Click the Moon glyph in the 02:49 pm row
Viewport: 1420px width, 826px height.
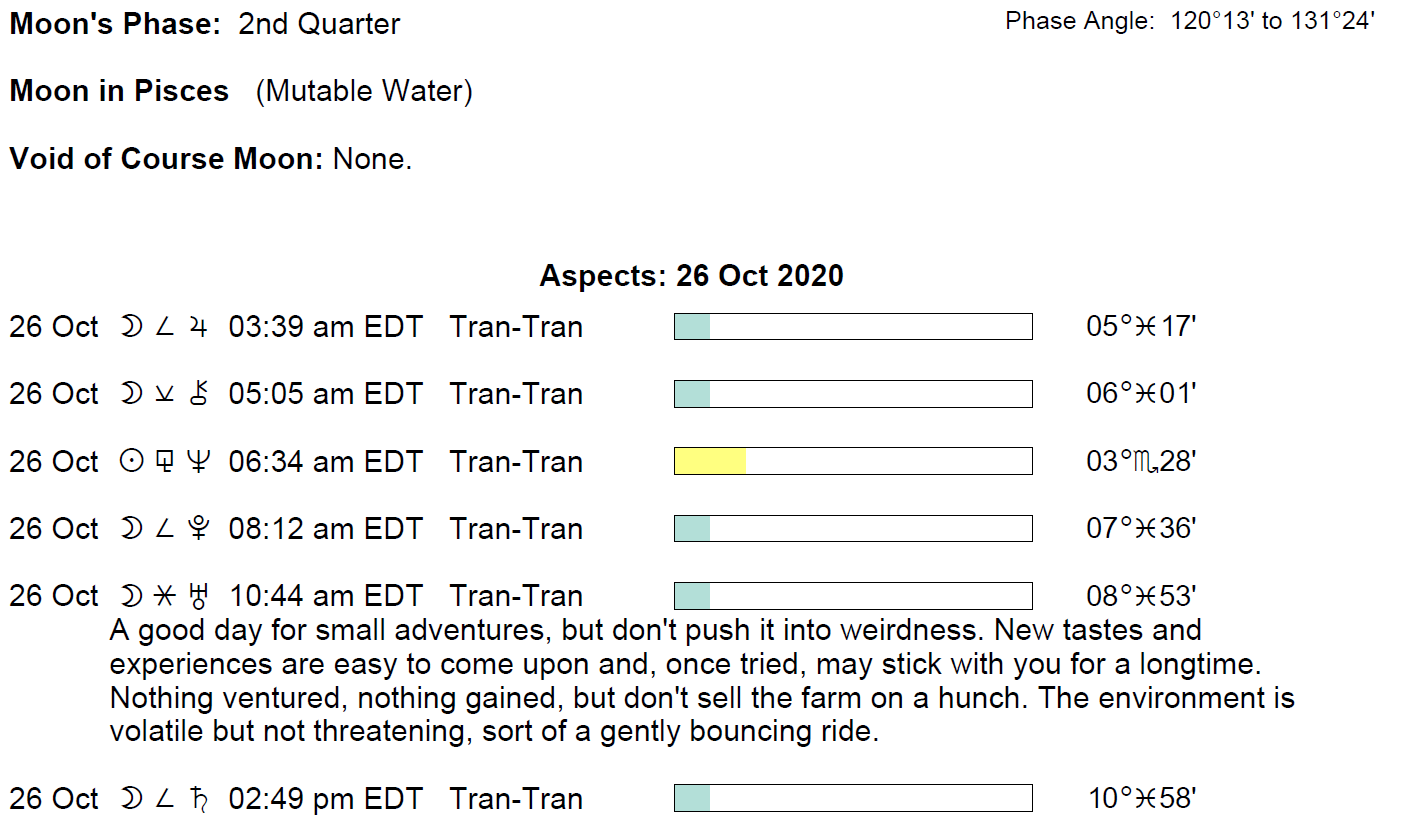131,799
